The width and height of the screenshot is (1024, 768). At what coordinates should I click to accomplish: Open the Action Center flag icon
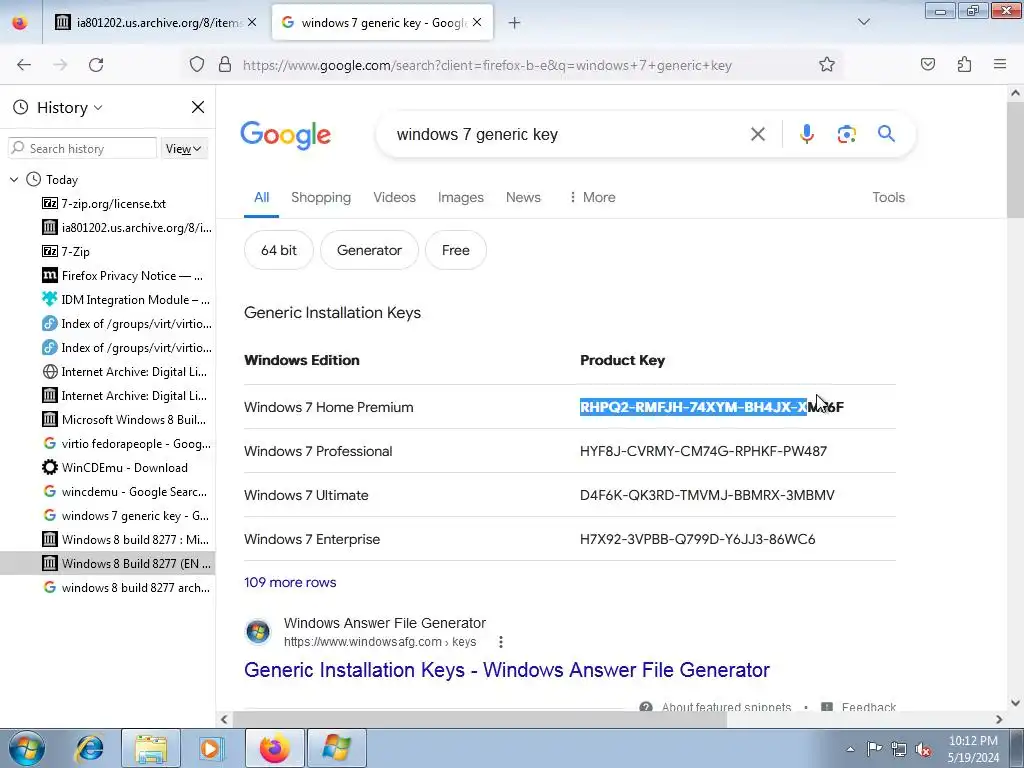point(874,748)
